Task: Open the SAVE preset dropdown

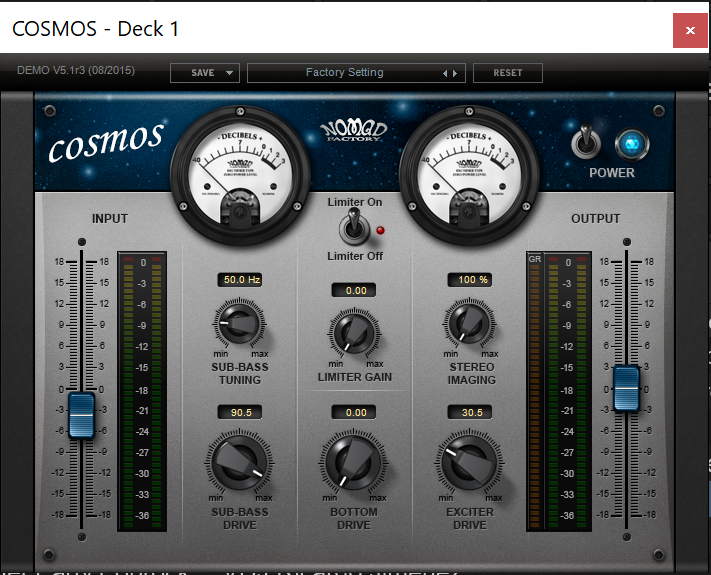Action: click(205, 73)
